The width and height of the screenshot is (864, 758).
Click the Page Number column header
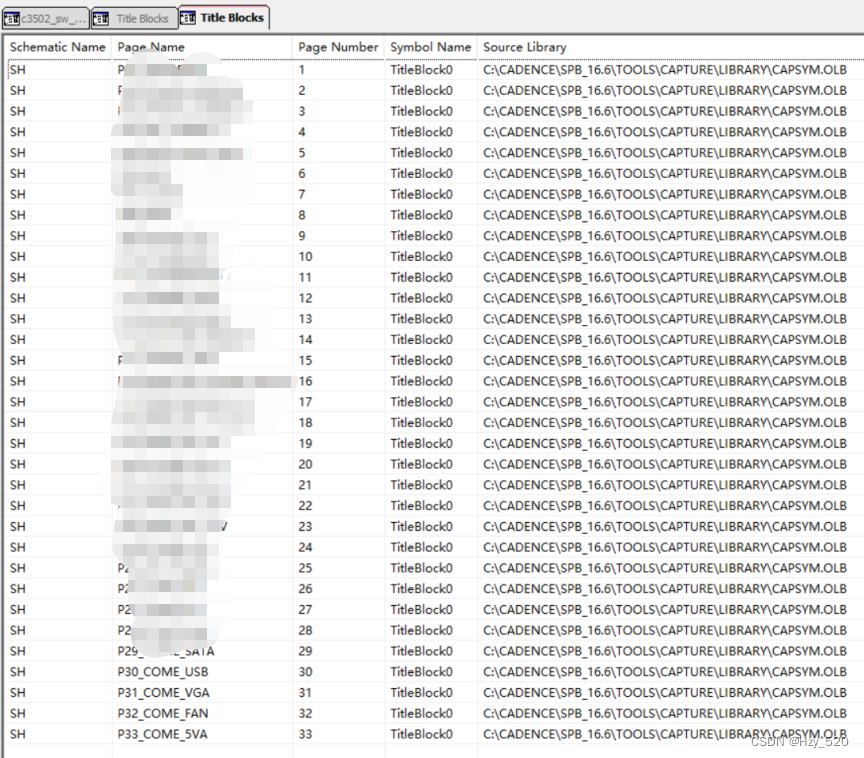tap(338, 47)
